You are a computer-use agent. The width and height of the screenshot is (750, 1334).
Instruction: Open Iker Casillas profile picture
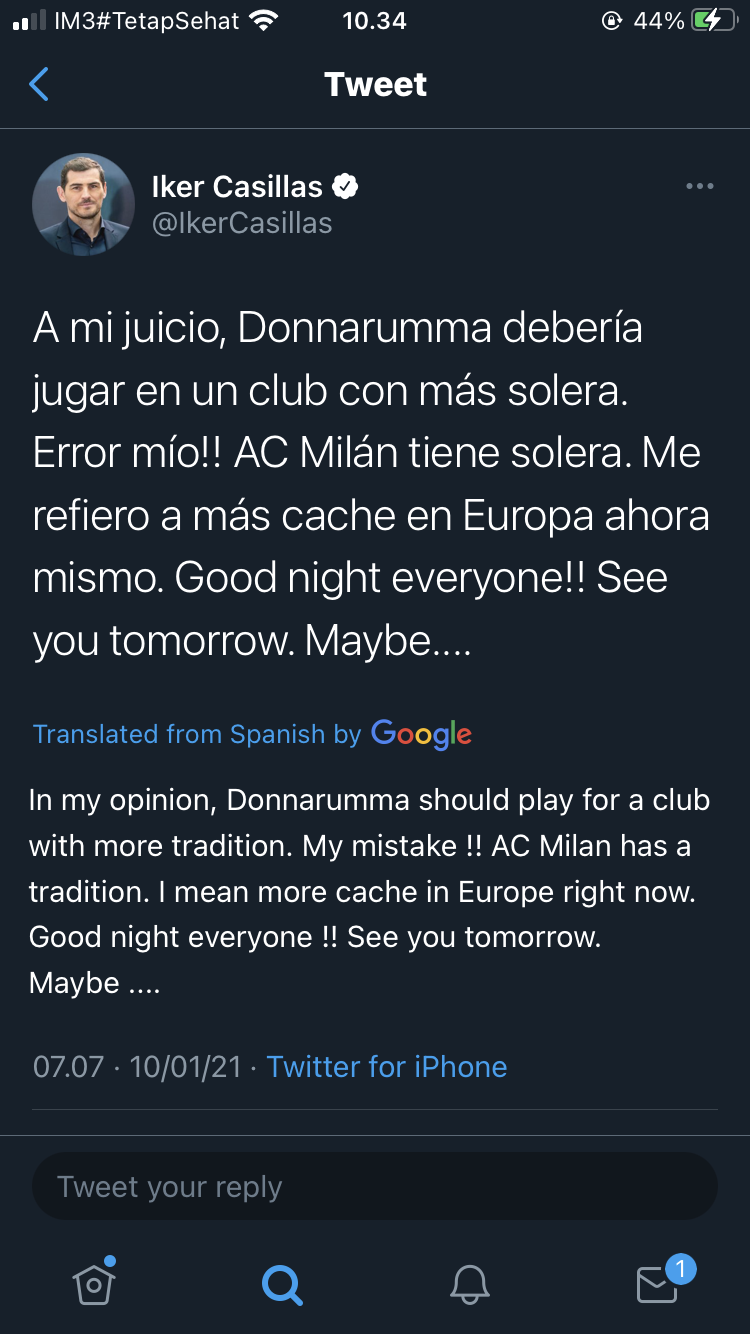coord(84,204)
